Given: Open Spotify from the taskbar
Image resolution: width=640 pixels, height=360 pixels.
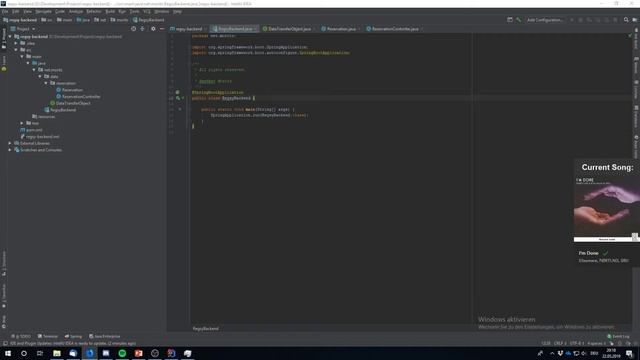Looking at the screenshot, I should [122, 353].
